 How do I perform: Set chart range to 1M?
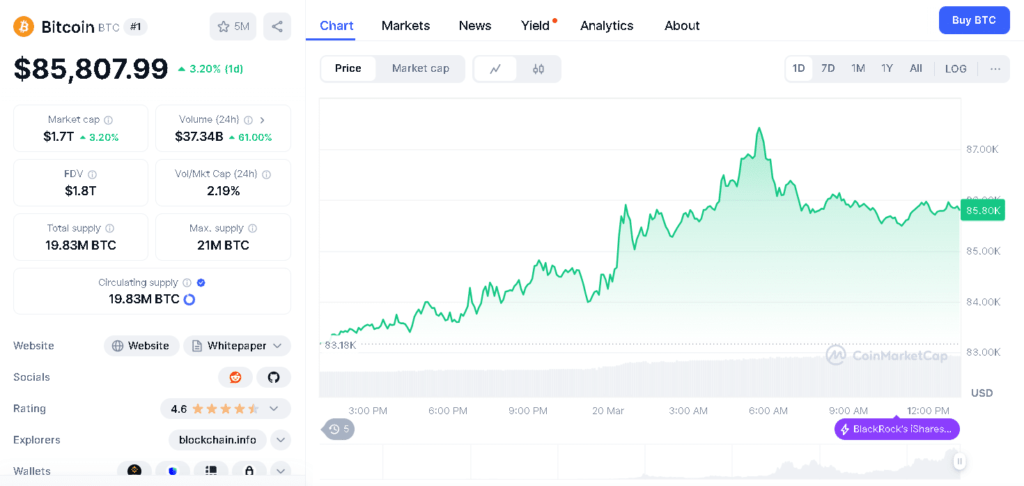[x=858, y=69]
